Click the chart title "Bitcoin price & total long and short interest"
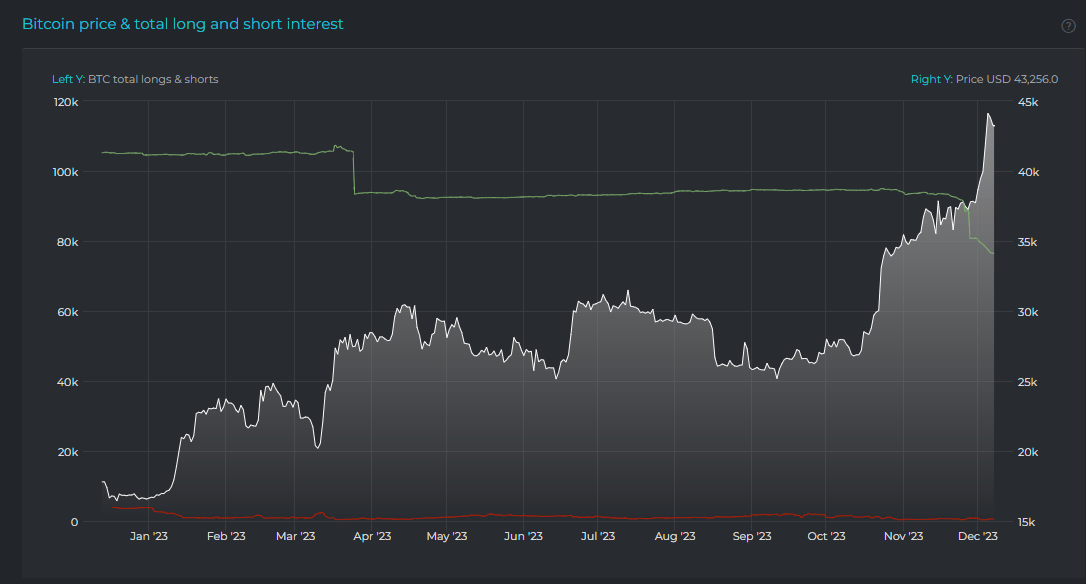1086x584 pixels. [x=183, y=22]
